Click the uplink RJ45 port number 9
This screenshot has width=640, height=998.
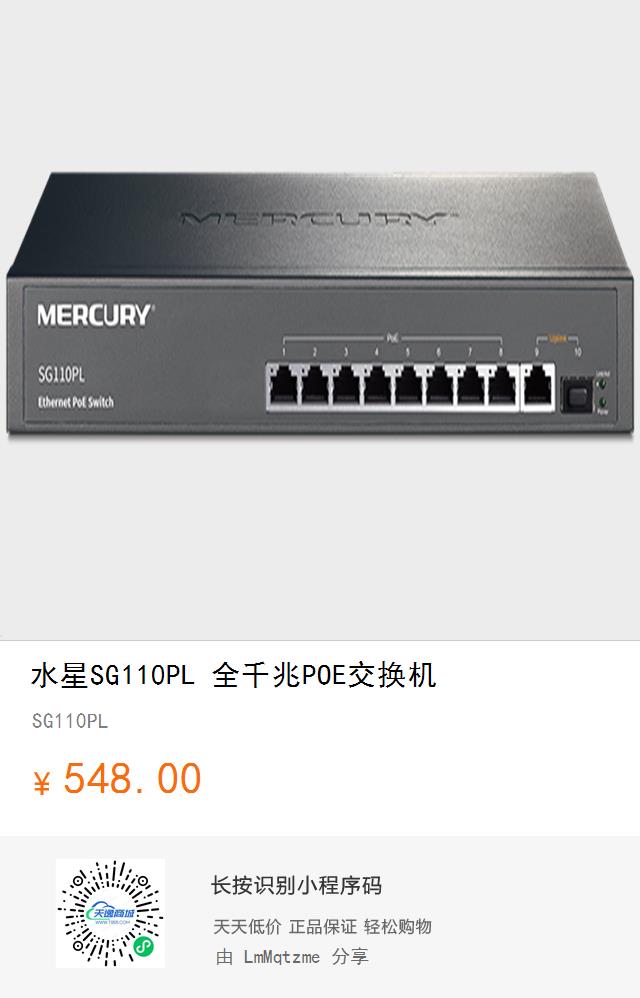tap(538, 388)
